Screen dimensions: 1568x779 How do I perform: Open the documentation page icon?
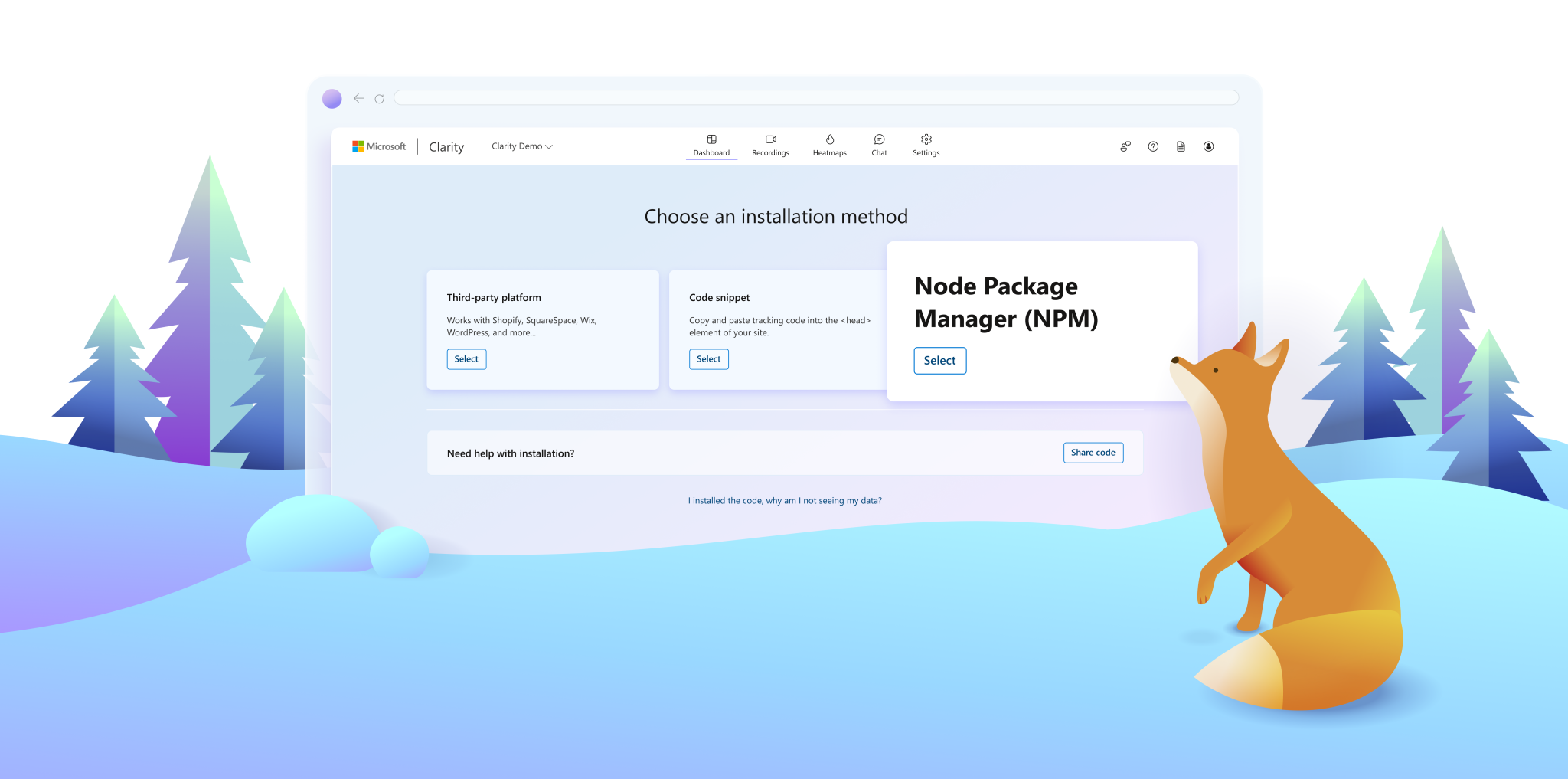[1181, 146]
